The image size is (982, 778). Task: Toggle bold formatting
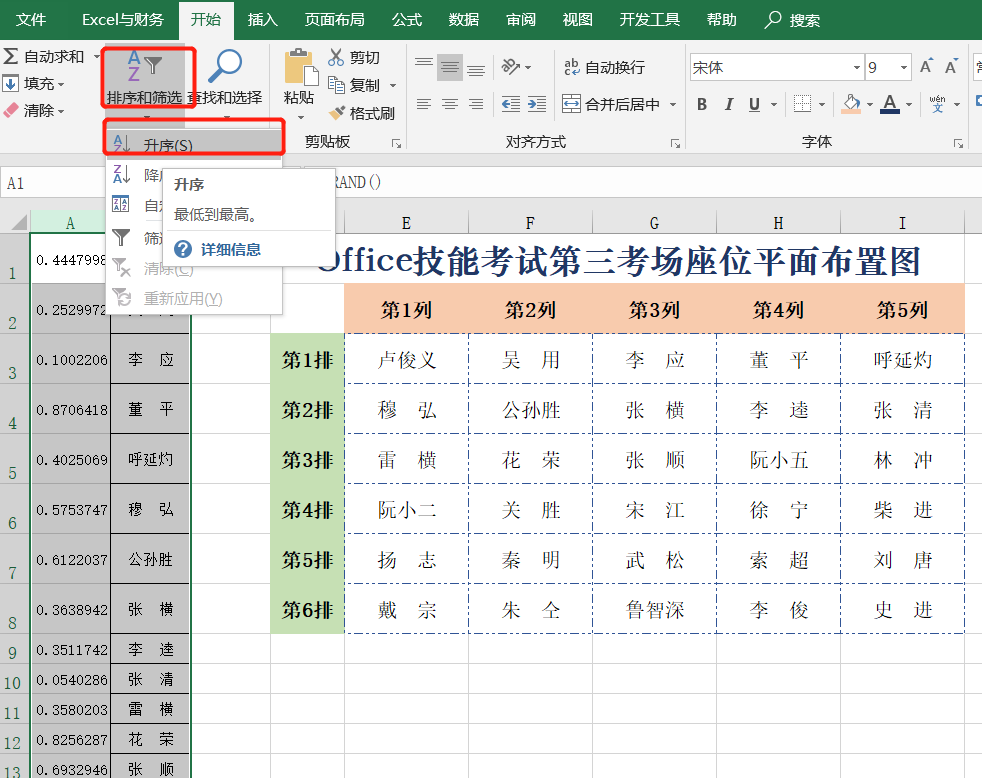702,104
